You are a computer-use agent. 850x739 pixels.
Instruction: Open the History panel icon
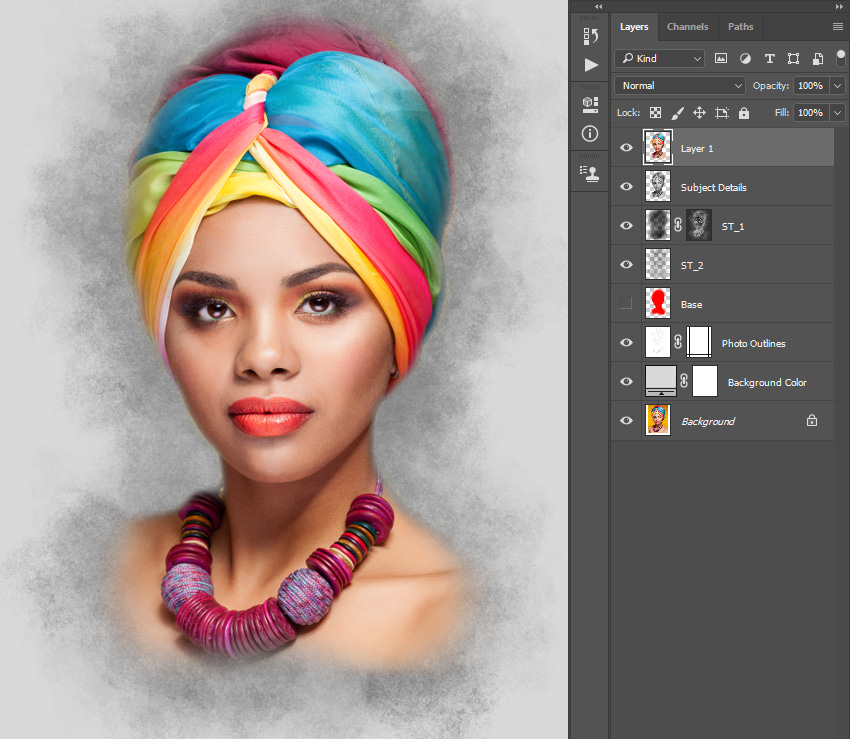(590, 35)
